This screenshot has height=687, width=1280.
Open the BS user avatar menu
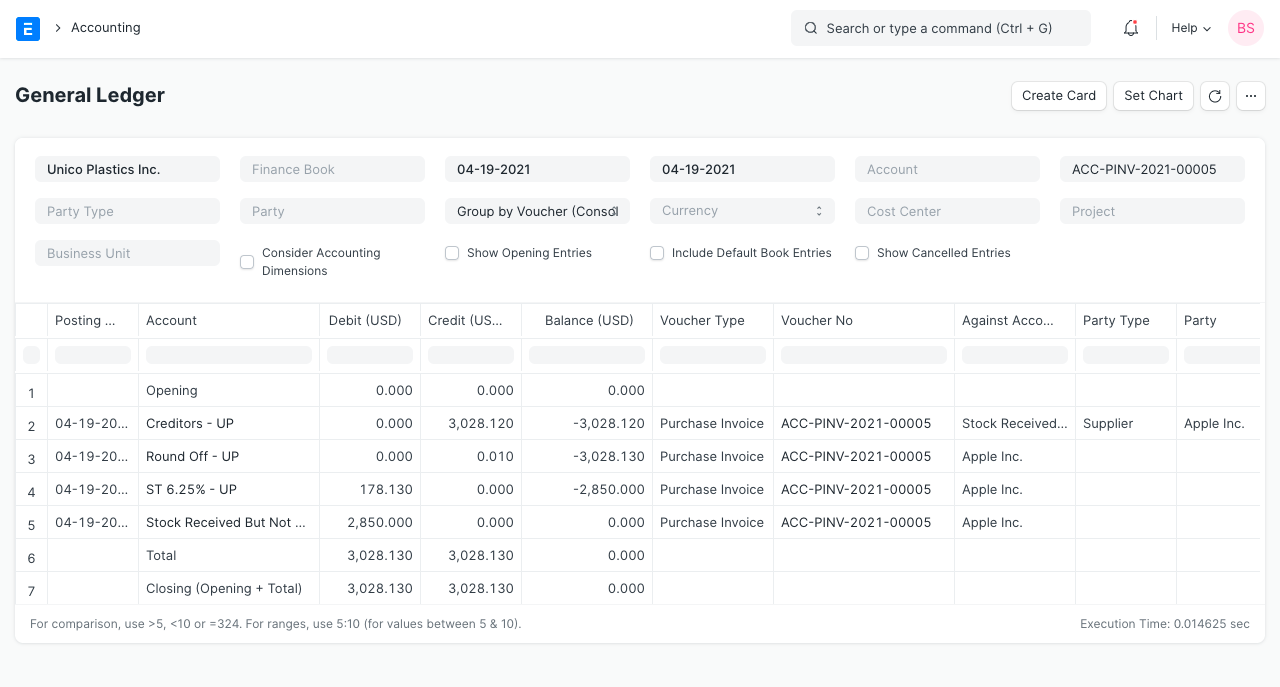tap(1245, 28)
